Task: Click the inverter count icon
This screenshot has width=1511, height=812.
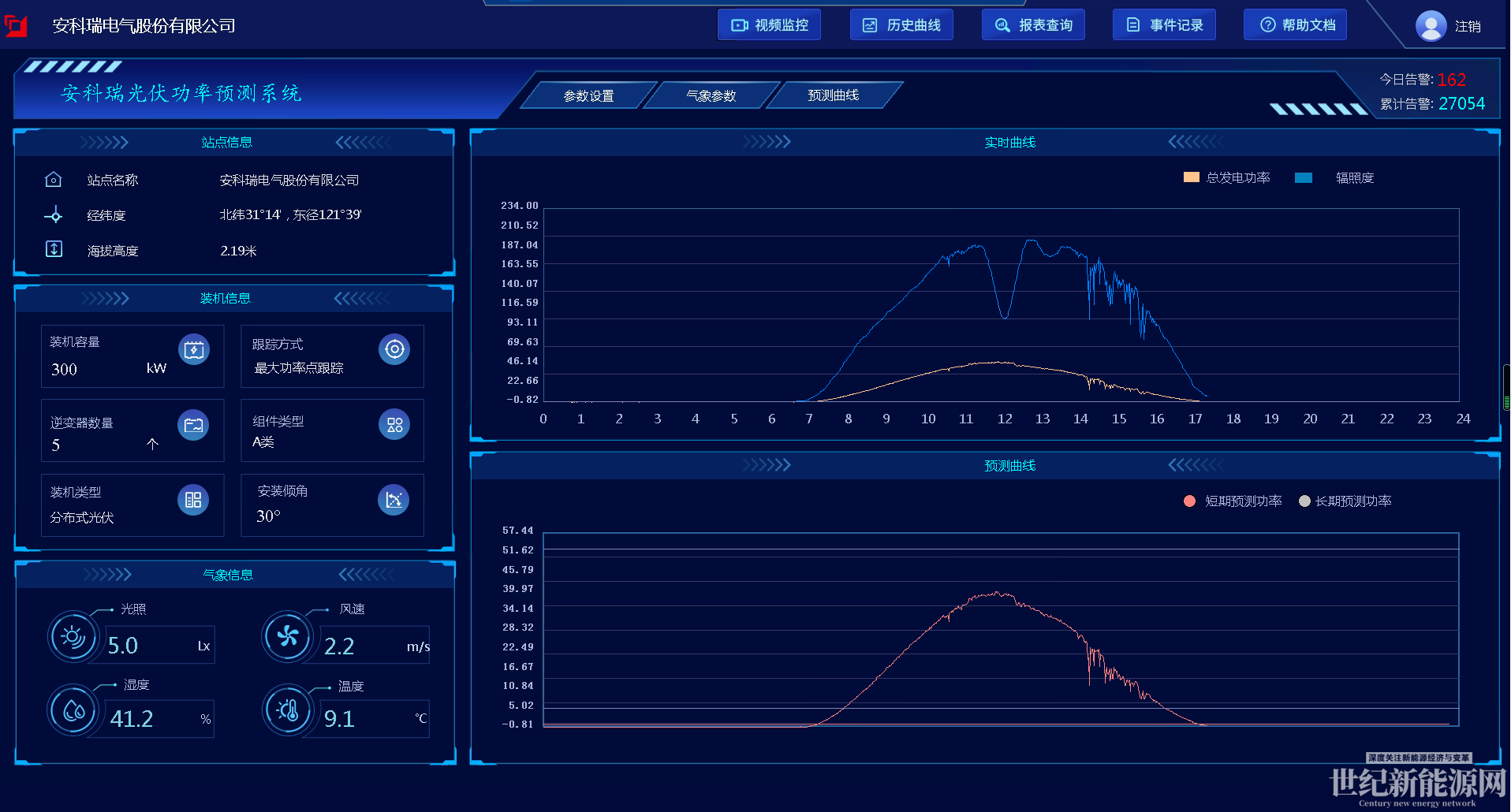Action: pyautogui.click(x=193, y=426)
